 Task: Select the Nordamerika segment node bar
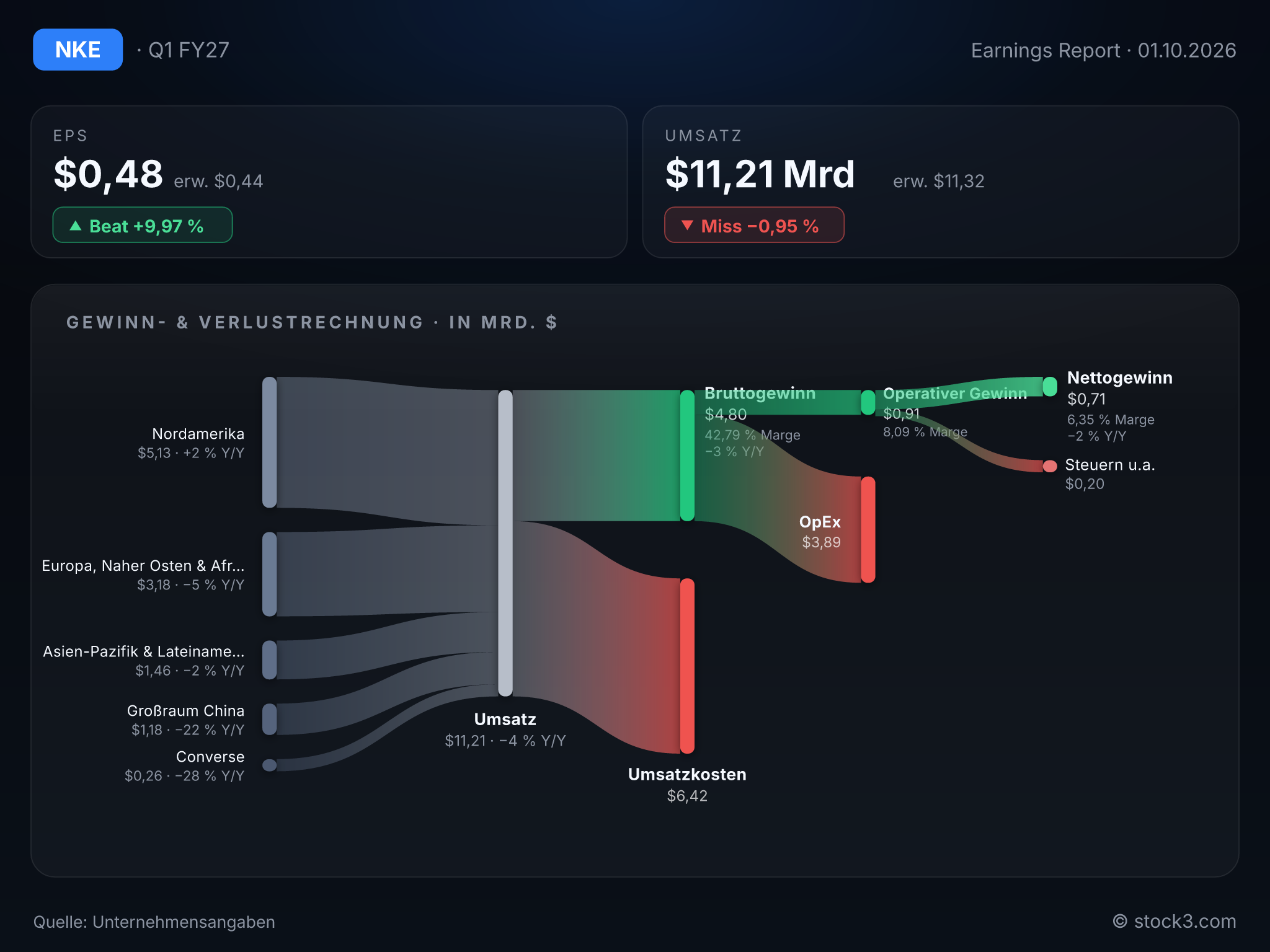pyautogui.click(x=269, y=442)
